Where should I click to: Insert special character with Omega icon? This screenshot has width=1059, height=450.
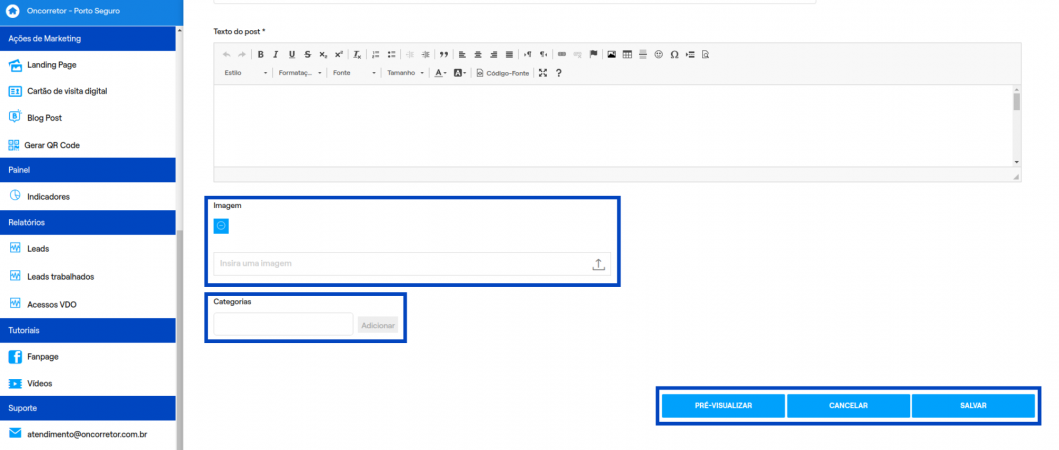(x=674, y=55)
